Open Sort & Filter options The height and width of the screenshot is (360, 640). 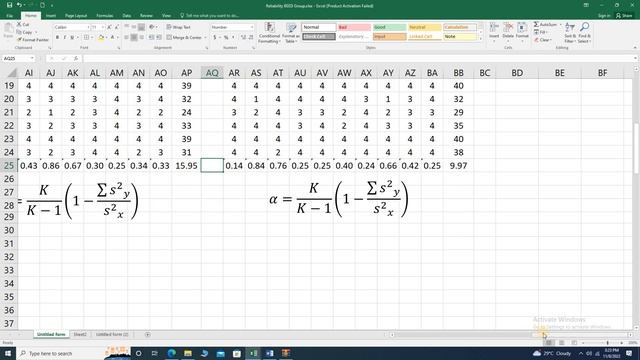point(570,33)
